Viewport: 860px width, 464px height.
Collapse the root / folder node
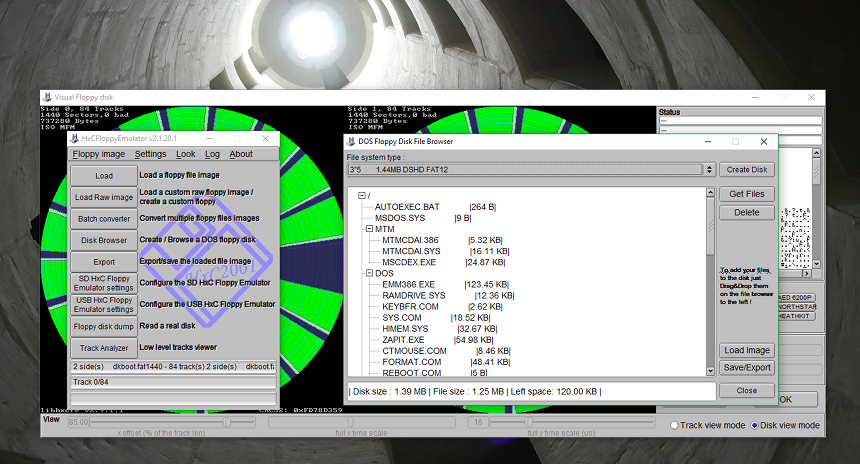click(x=361, y=195)
